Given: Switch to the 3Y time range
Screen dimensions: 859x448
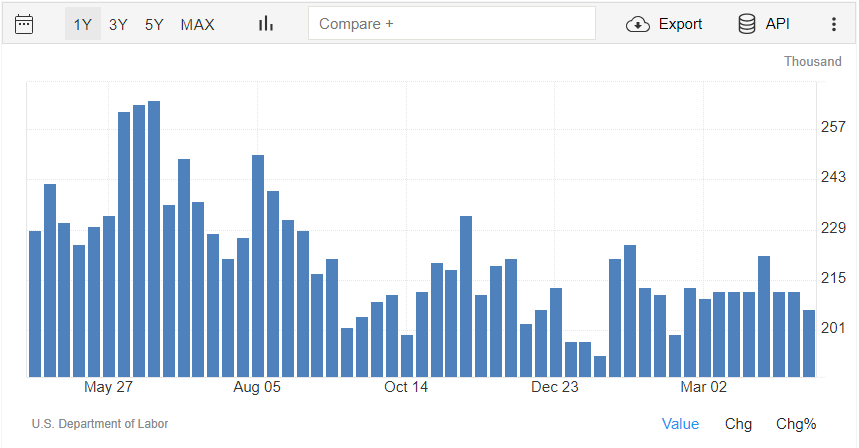Looking at the screenshot, I should pyautogui.click(x=118, y=25).
